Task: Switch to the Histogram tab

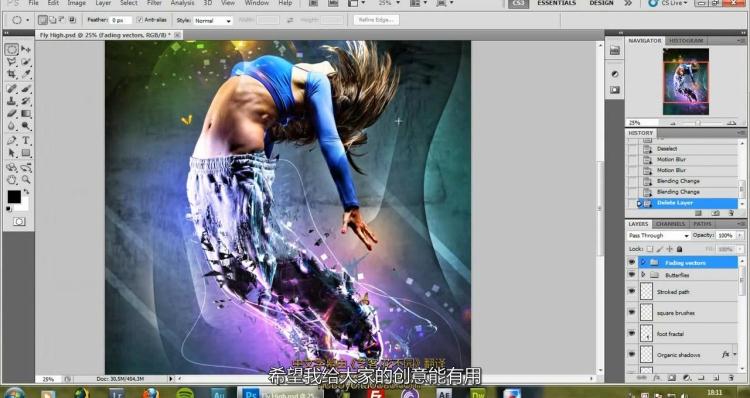Action: (686, 41)
